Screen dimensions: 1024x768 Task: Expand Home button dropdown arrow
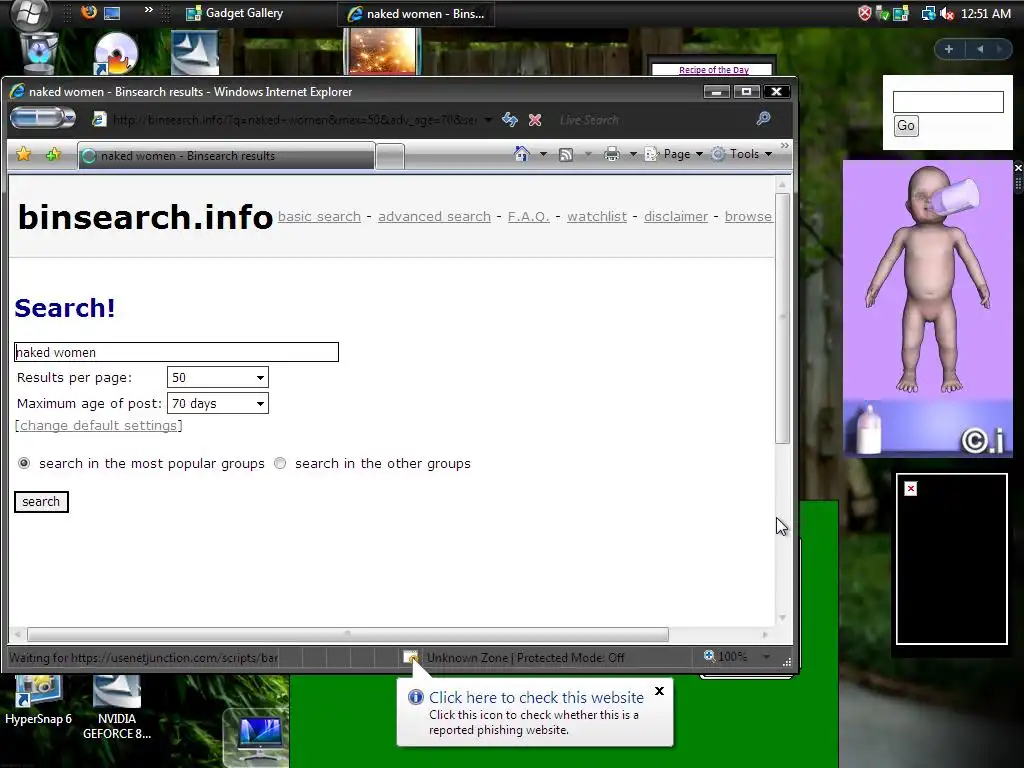point(543,154)
